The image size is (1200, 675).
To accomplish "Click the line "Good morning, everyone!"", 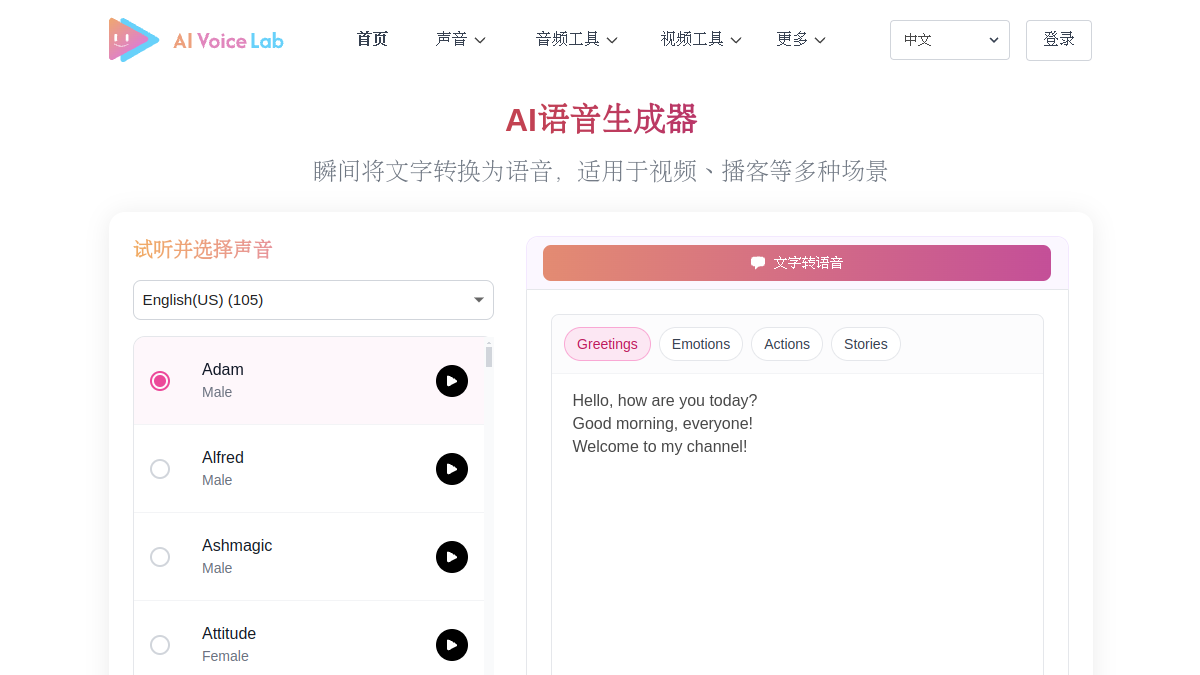I will [663, 423].
